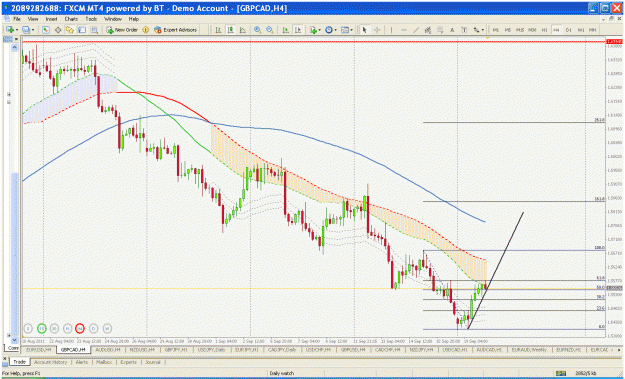This screenshot has height=379, width=625.
Task: Open the File menu
Action: [x=17, y=19]
